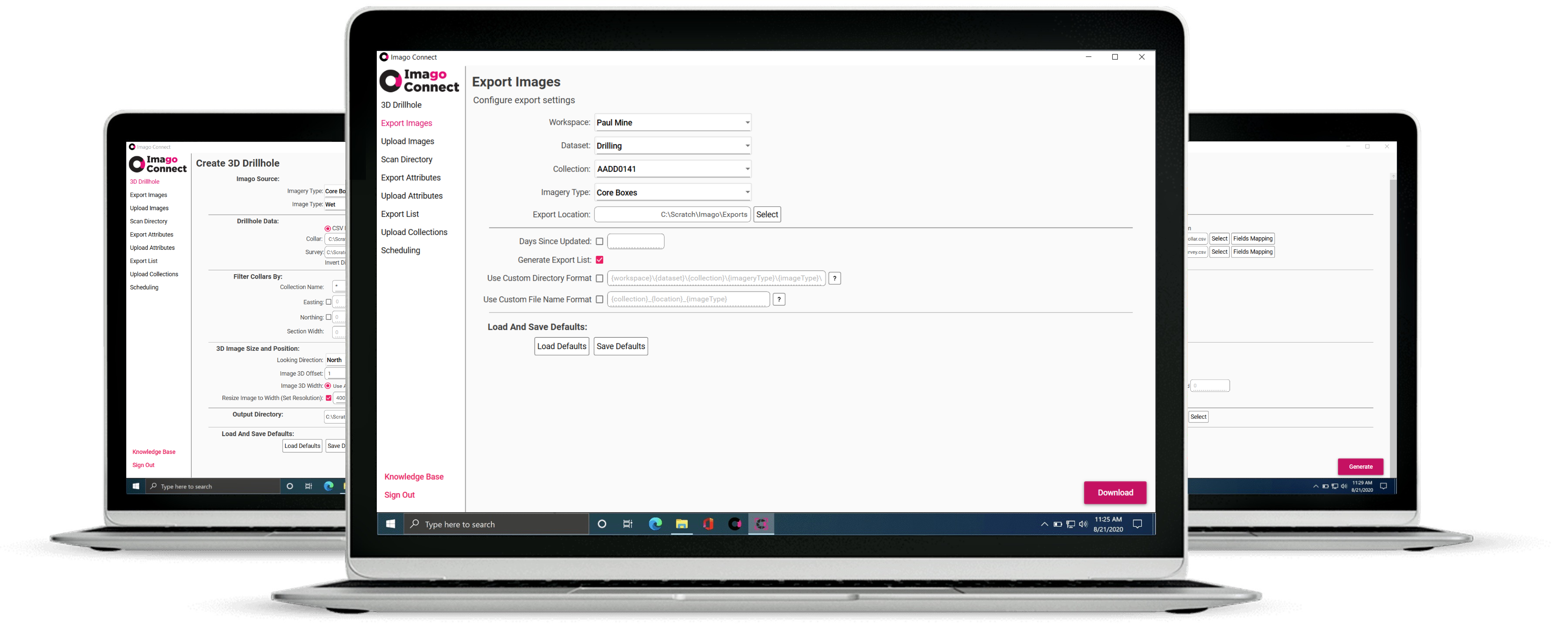This screenshot has width=1568, height=625.
Task: Enable Use Custom Directory Format checkbox
Action: coord(600,278)
